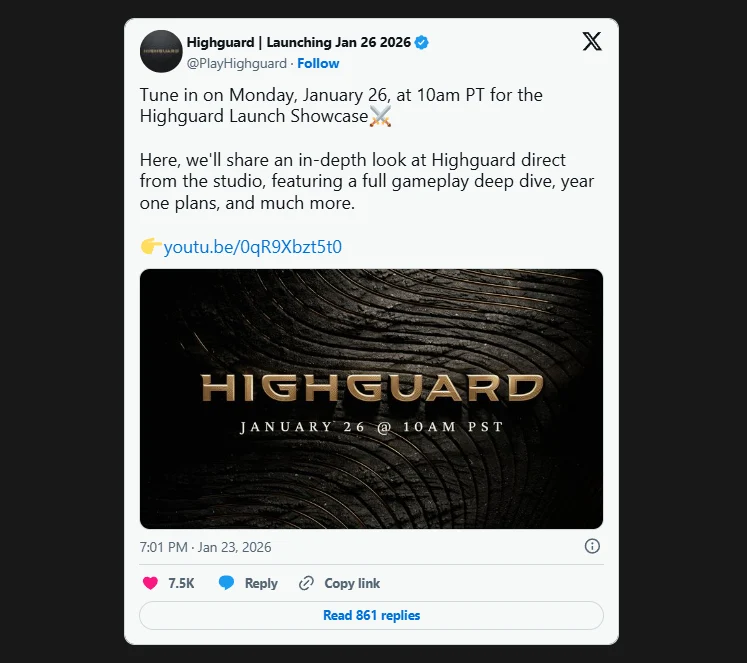Open the youtu.be/0qR9Xbzt5t0 link
This screenshot has height=663, width=747.
coord(252,247)
